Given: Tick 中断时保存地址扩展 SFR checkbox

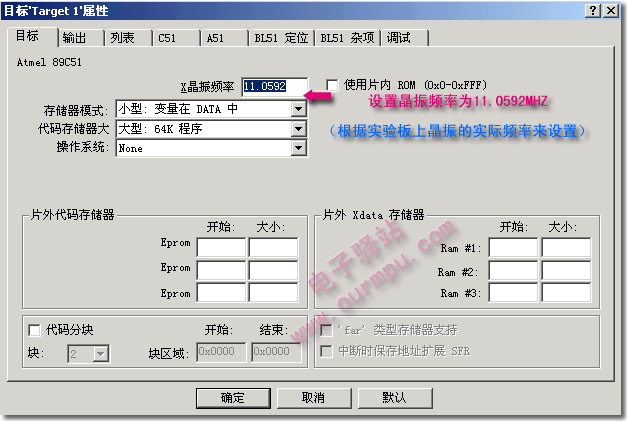Looking at the screenshot, I should (326, 351).
